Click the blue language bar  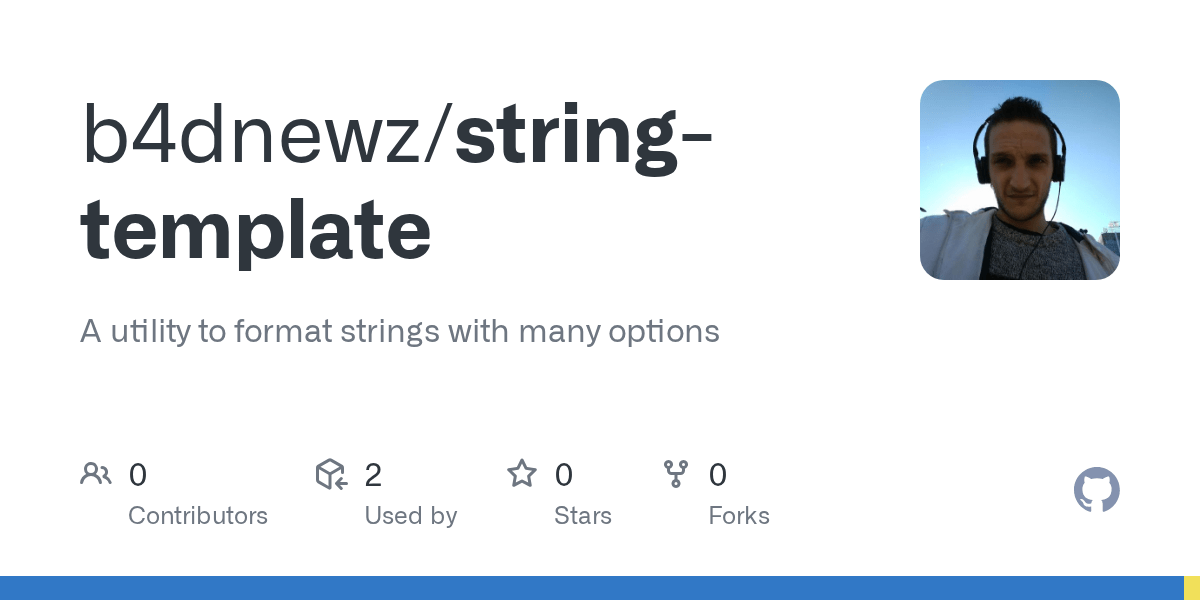tap(590, 588)
